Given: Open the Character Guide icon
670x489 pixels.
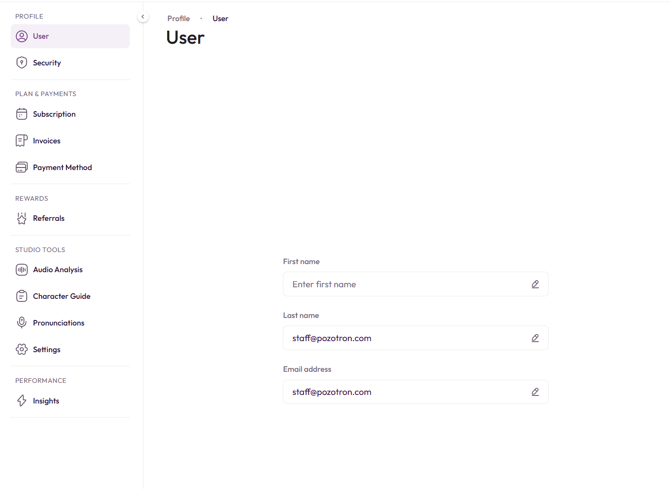Looking at the screenshot, I should click(x=21, y=296).
